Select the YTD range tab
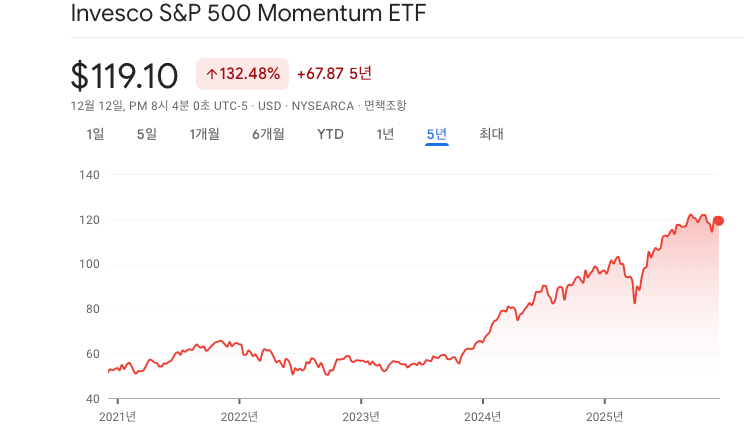744x446 pixels. (330, 134)
